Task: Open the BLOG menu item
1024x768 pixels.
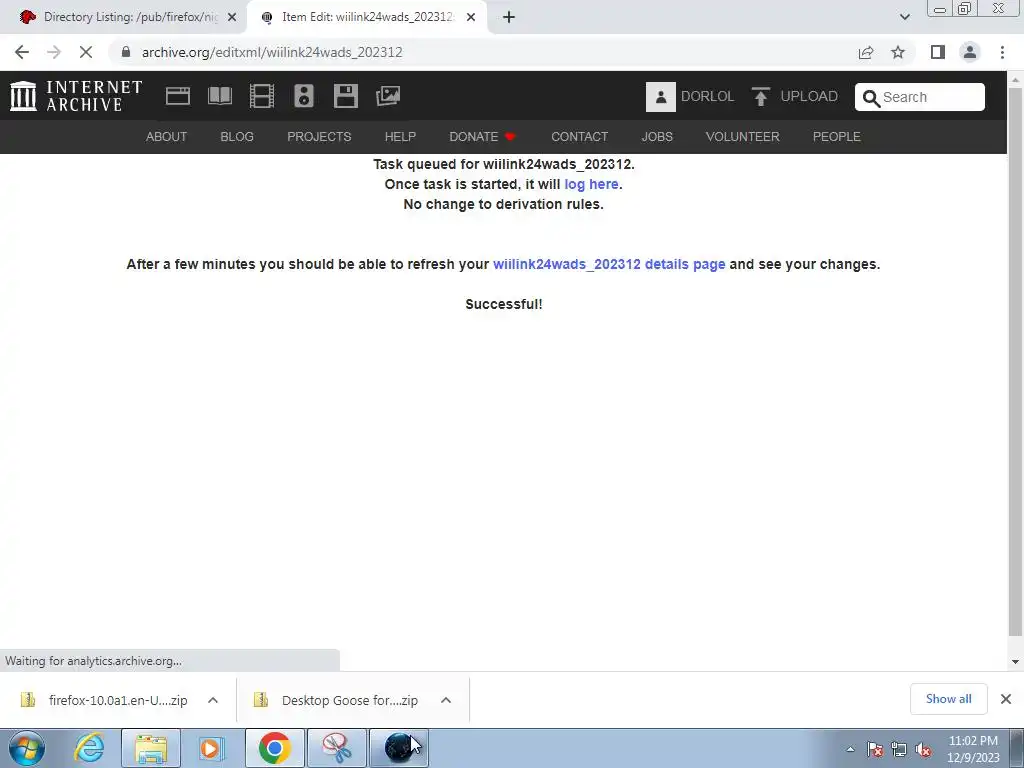Action: pyautogui.click(x=237, y=136)
